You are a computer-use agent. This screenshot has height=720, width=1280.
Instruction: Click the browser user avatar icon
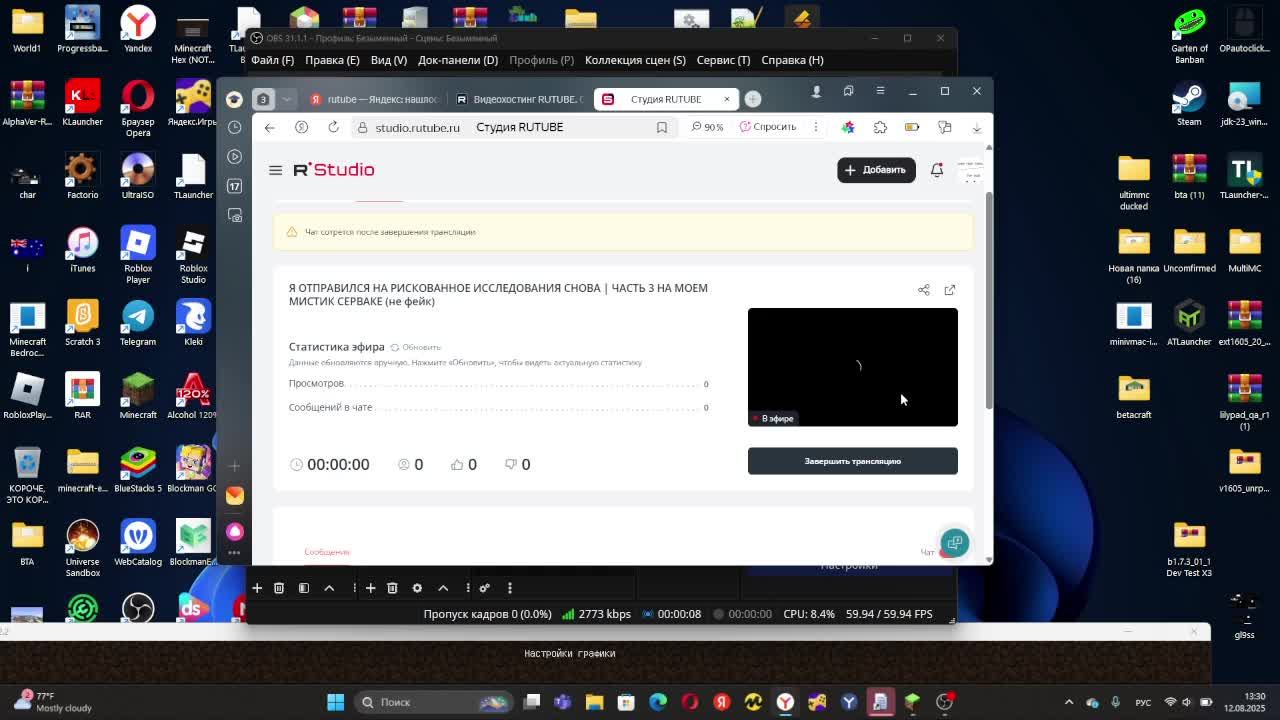coord(234,99)
